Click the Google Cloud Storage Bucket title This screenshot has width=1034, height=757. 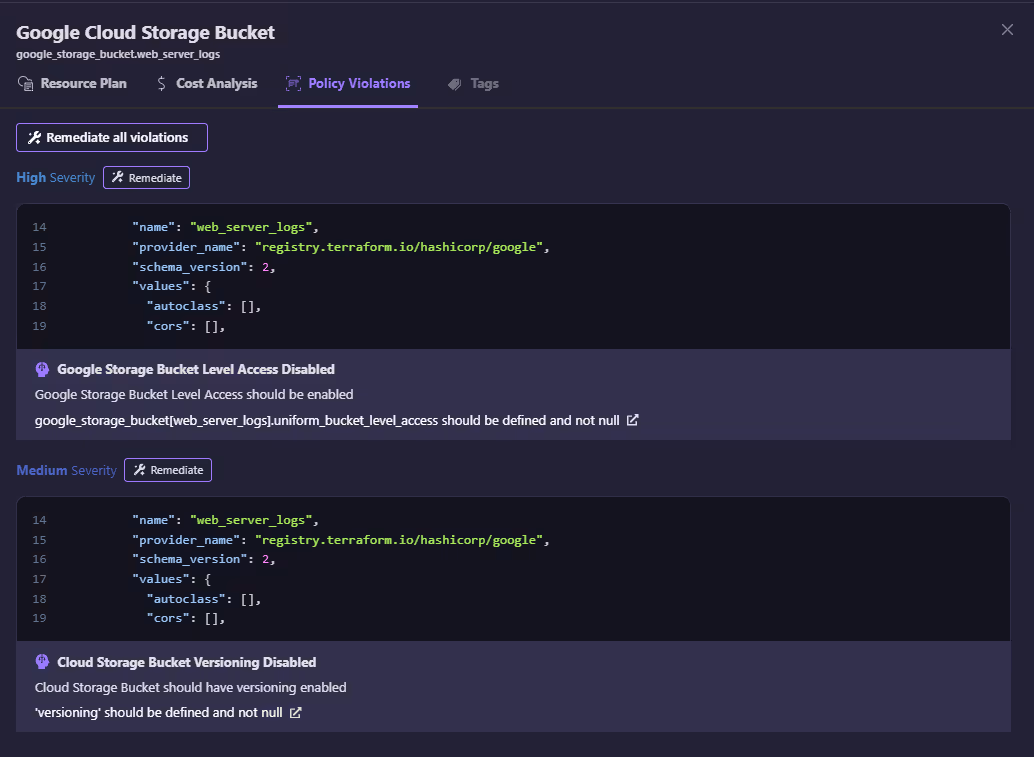tap(146, 32)
